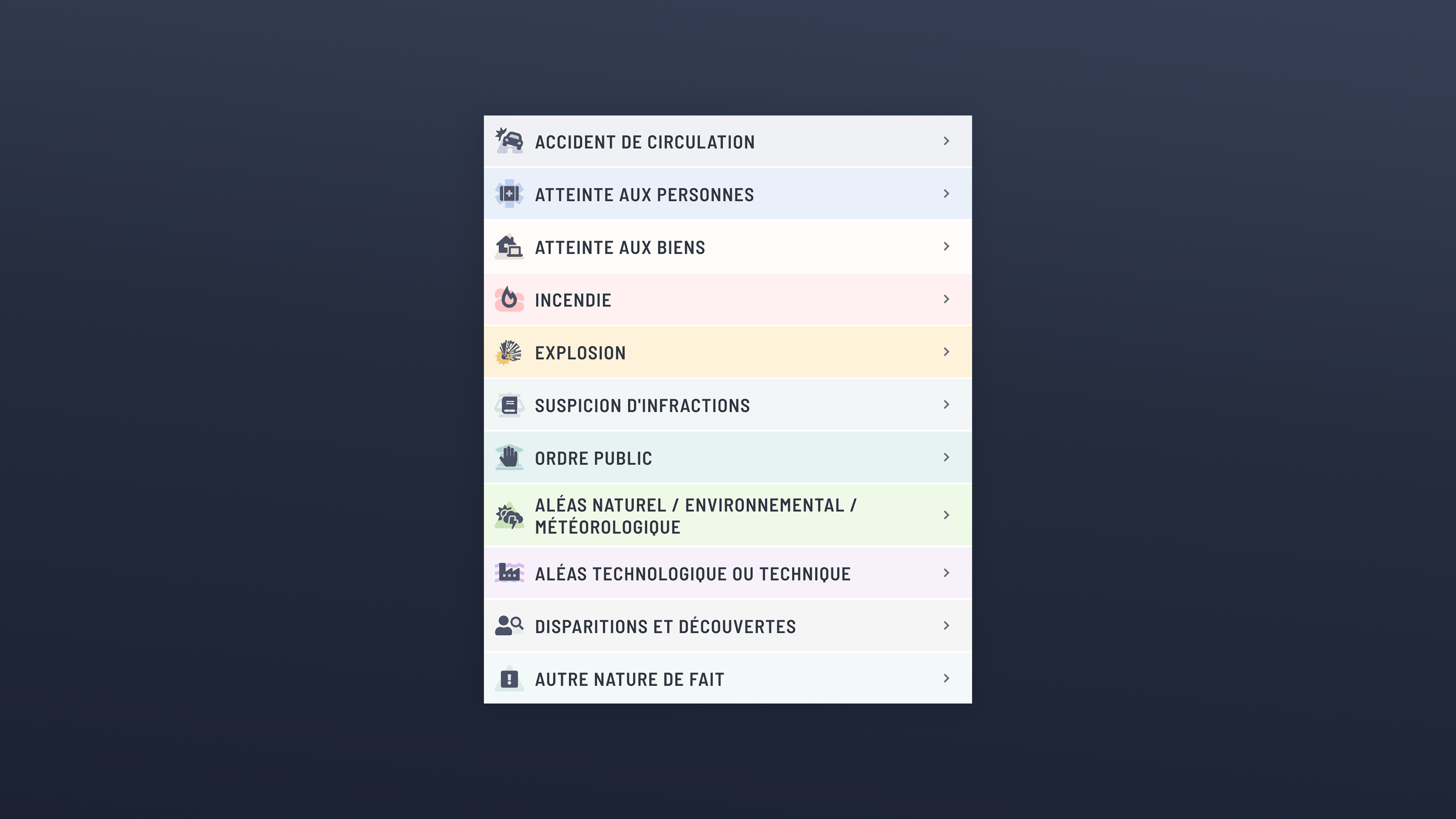Screen dimensions: 1456x819
Task: Open Autre Nature de Fait label
Action: 629,679
